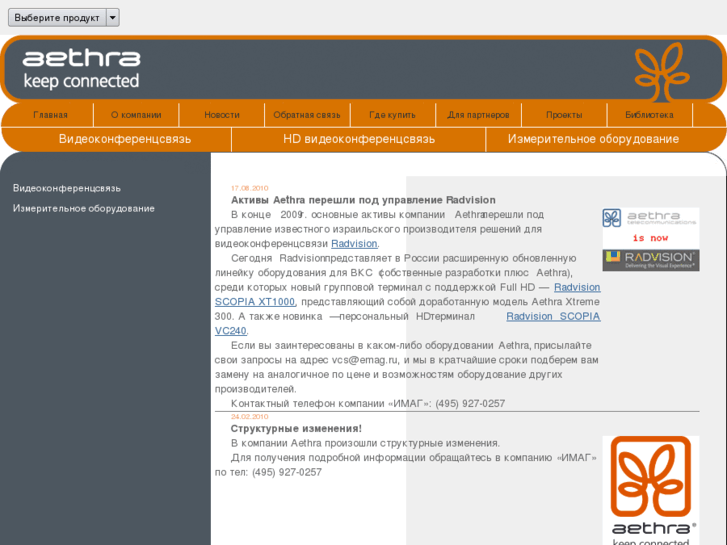
Task: Open the Главная menu item
Action: click(x=50, y=115)
